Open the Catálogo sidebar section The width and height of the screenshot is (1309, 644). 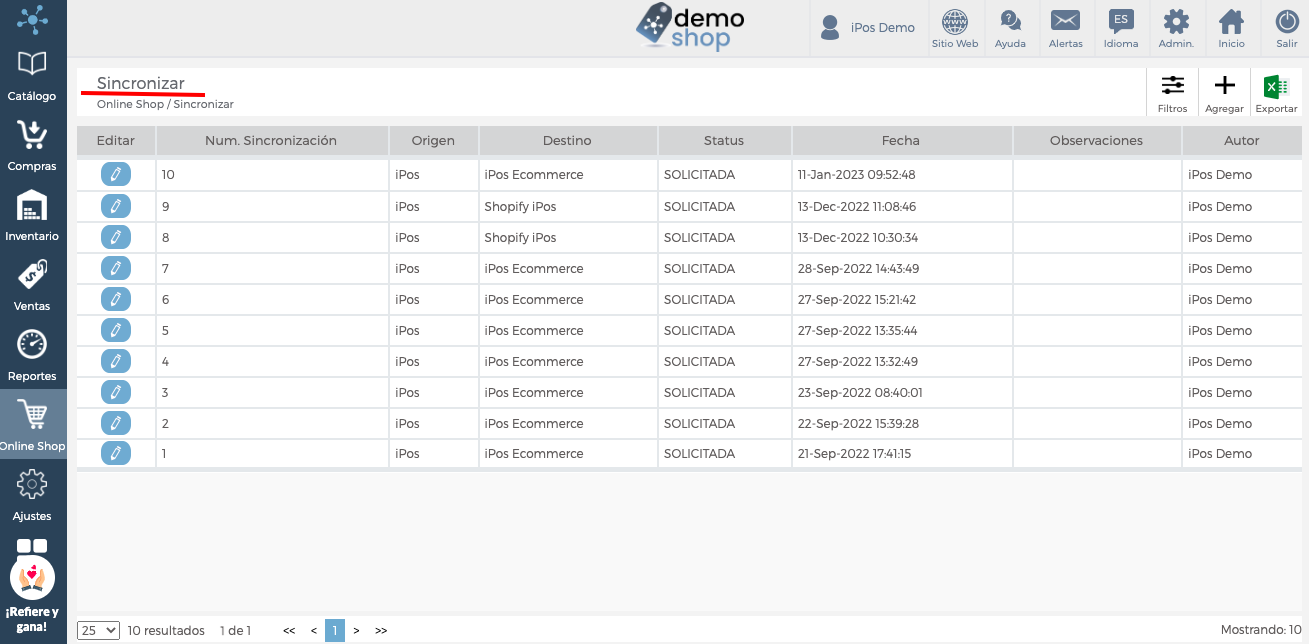point(32,75)
